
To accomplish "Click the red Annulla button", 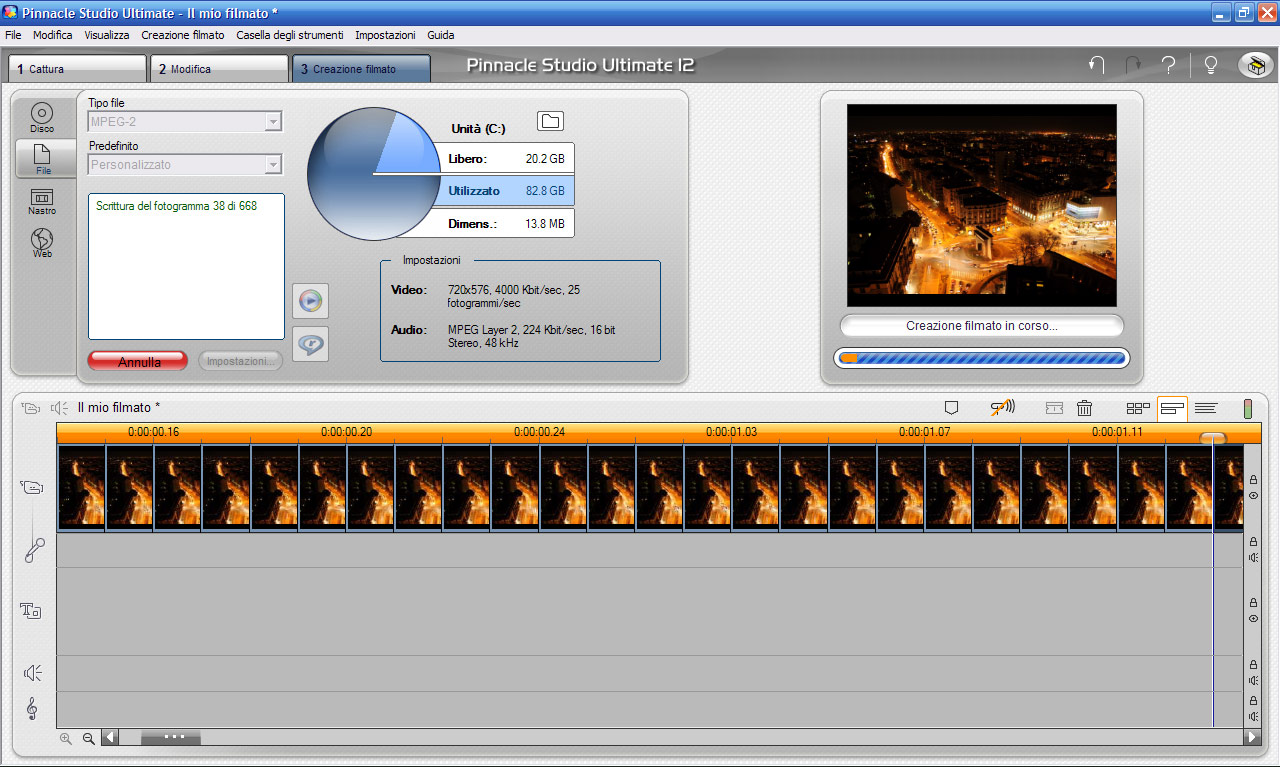I will 138,361.
